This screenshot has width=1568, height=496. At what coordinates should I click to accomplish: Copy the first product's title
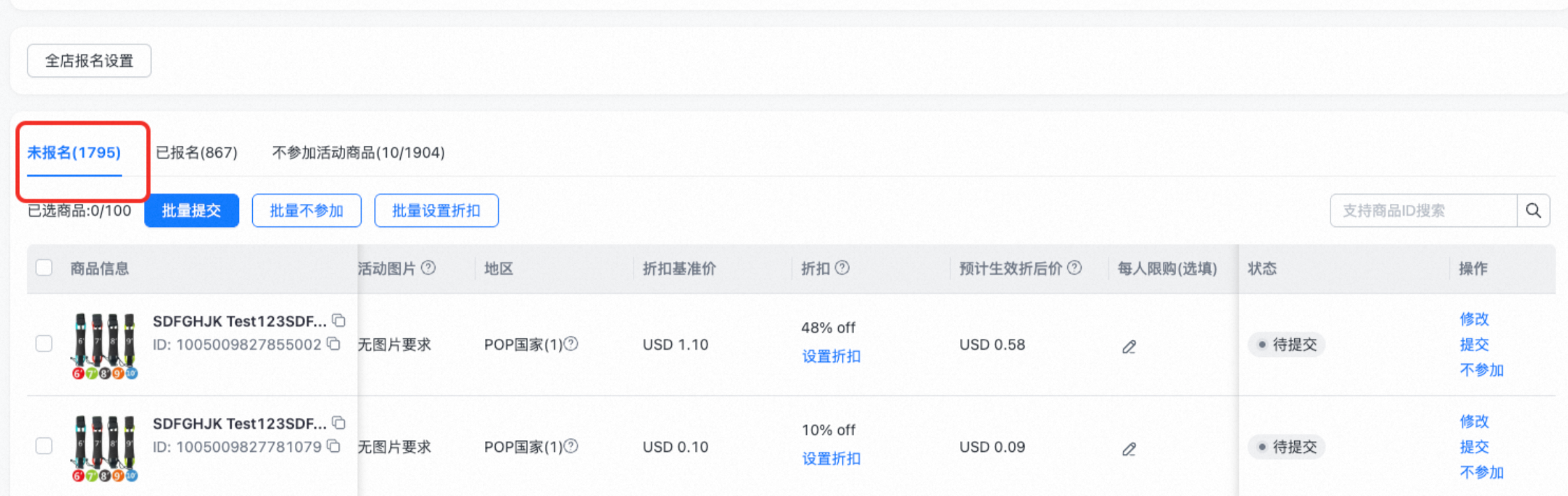tap(339, 321)
